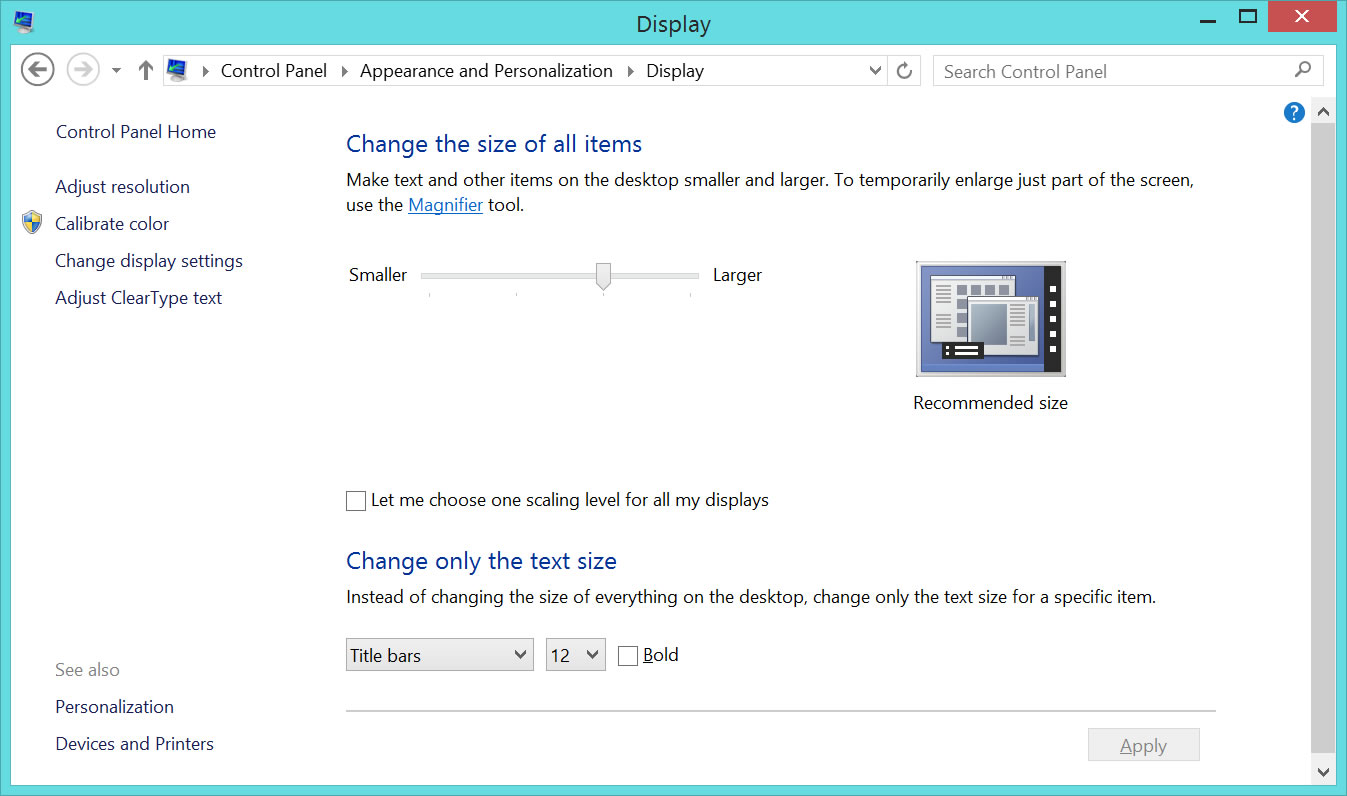Toggle the Bold checkbox
Image resolution: width=1347 pixels, height=796 pixels.
(x=628, y=656)
